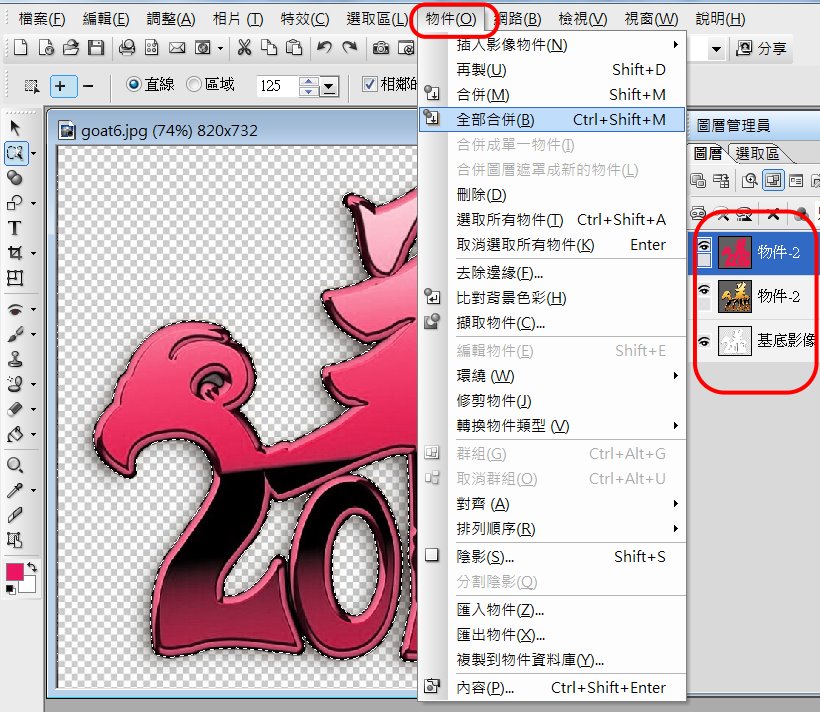Select the magic wand selection tool
The height and width of the screenshot is (712, 820).
(15, 153)
